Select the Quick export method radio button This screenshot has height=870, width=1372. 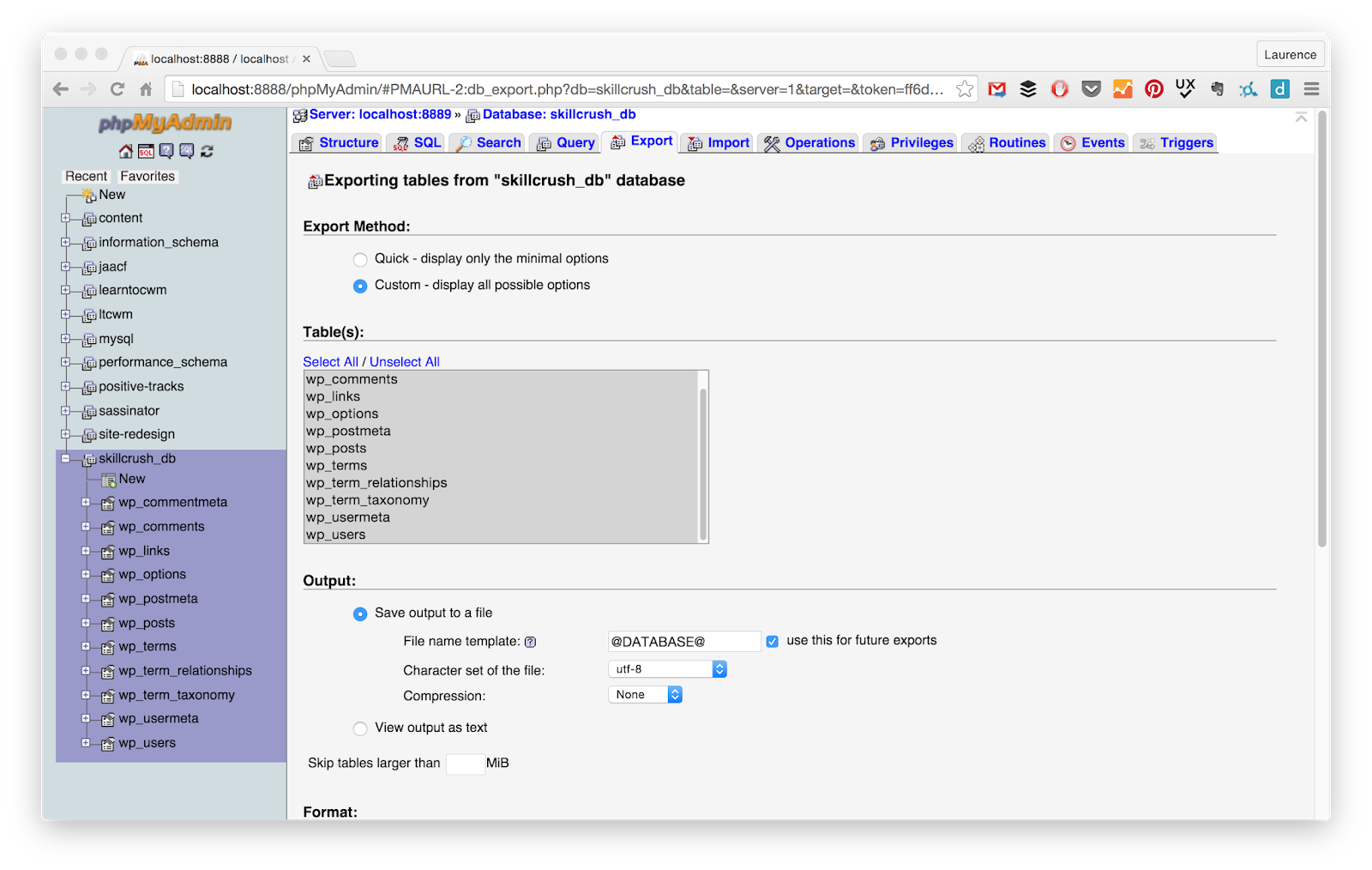click(x=360, y=259)
